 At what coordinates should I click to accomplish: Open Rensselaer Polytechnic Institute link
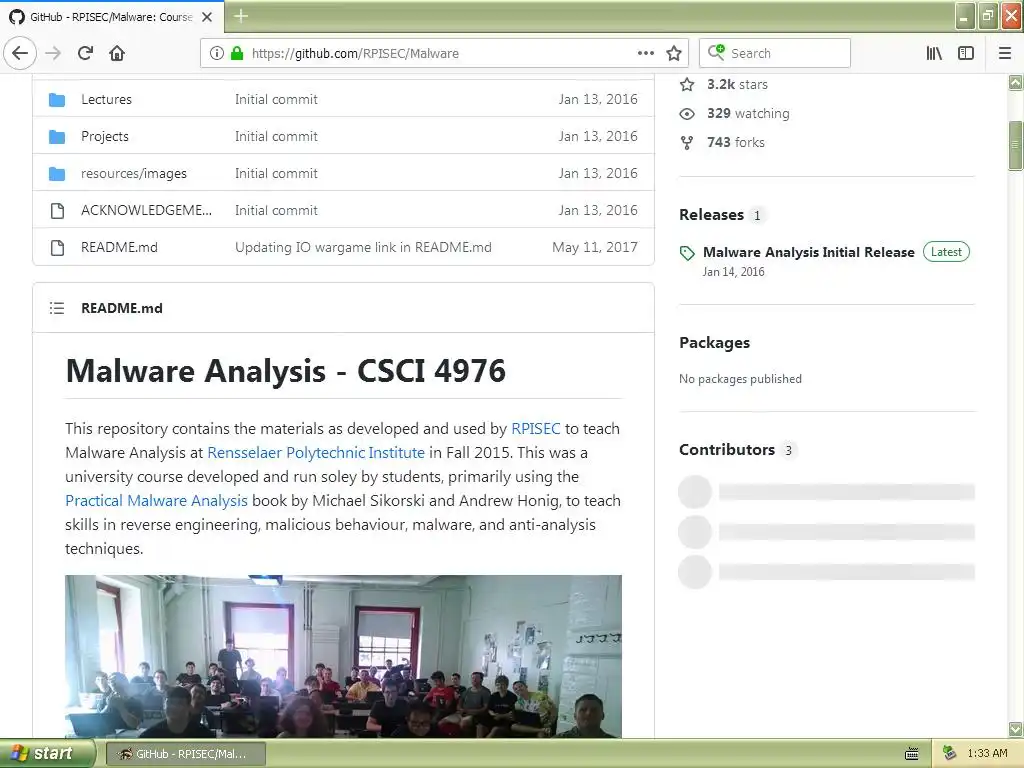[x=316, y=453]
